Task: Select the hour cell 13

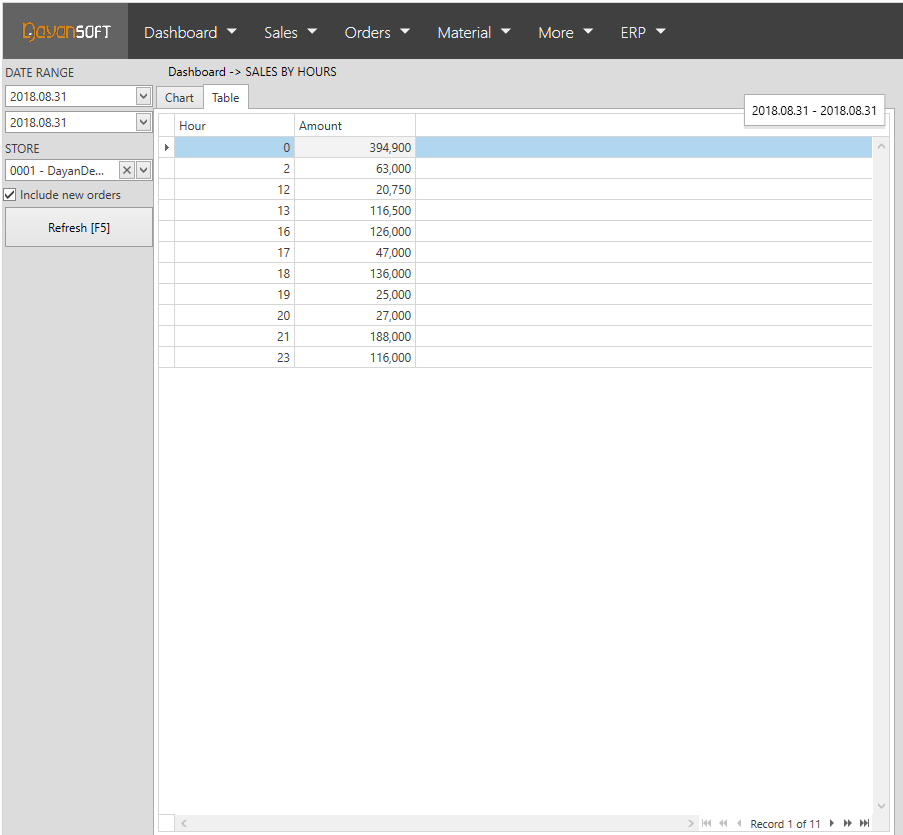Action: click(x=234, y=211)
